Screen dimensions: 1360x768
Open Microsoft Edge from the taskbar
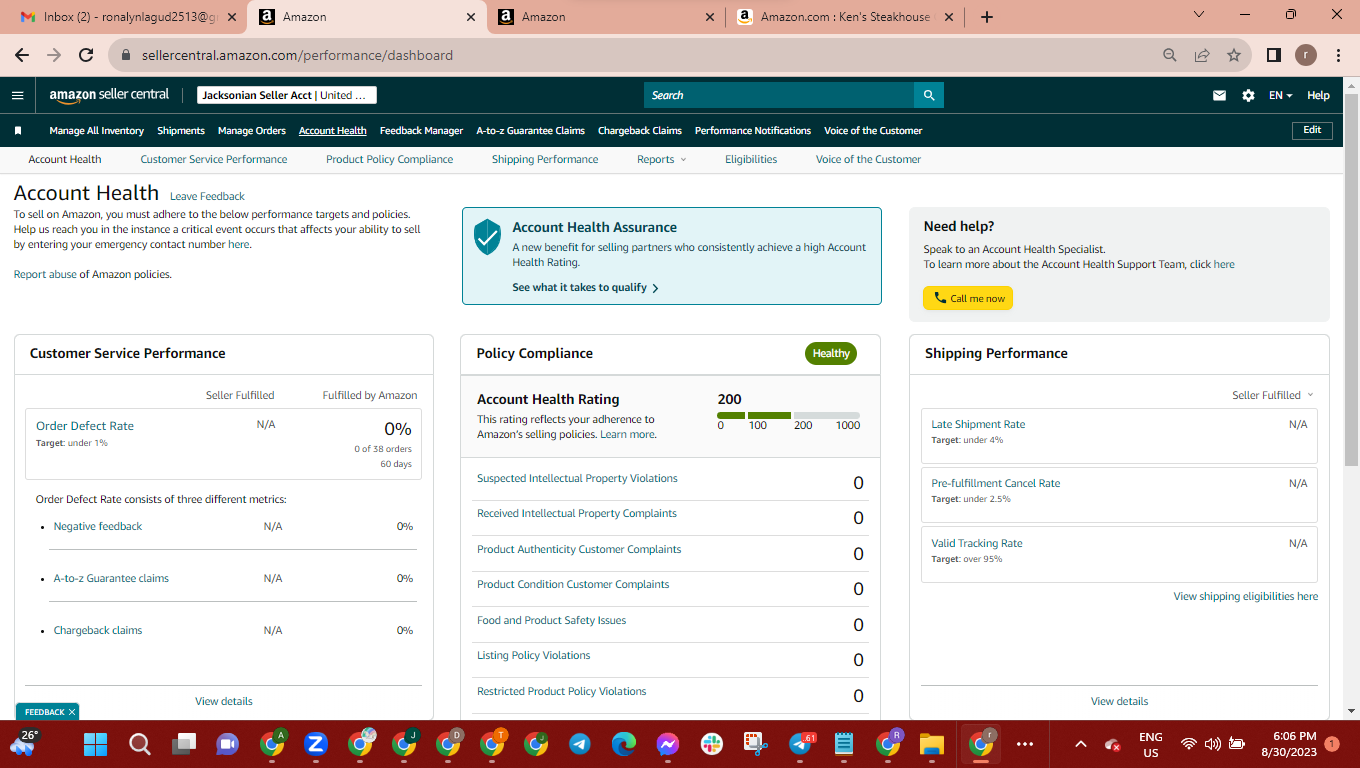click(624, 744)
